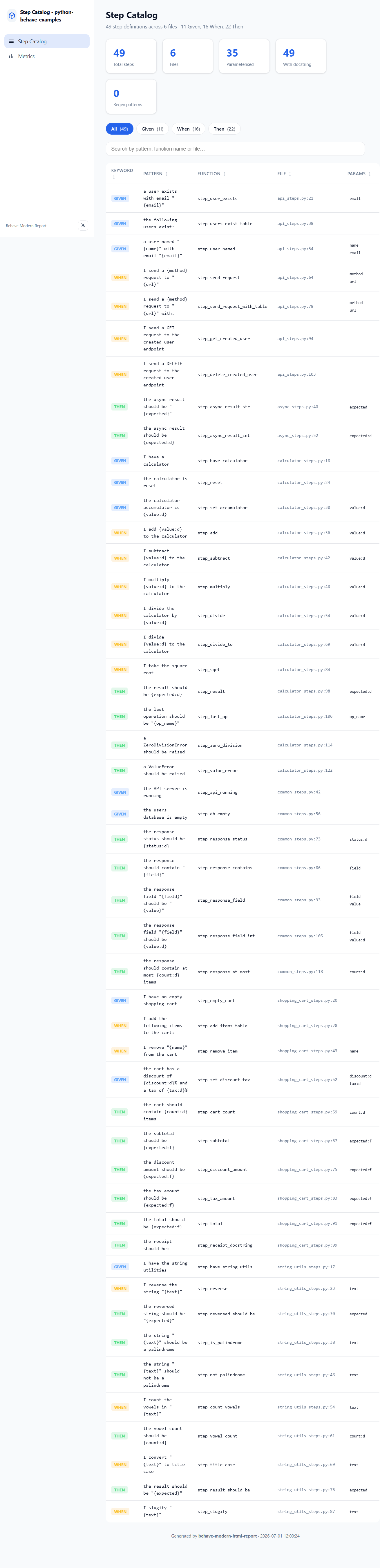Click async_steps.py:40 file reference
Screen dimensions: 380x1568
[x=298, y=407]
